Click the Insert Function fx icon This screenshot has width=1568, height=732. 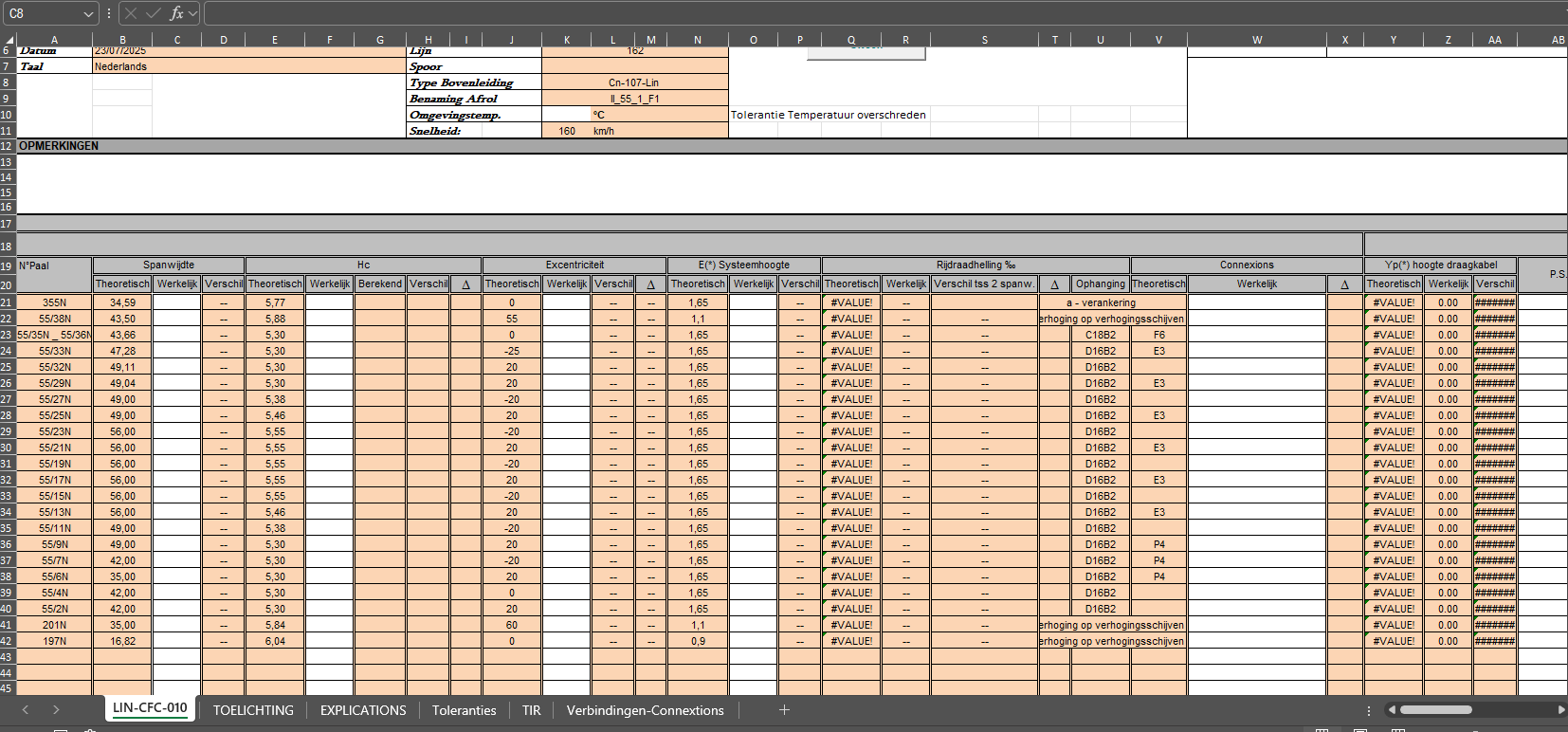pyautogui.click(x=176, y=13)
